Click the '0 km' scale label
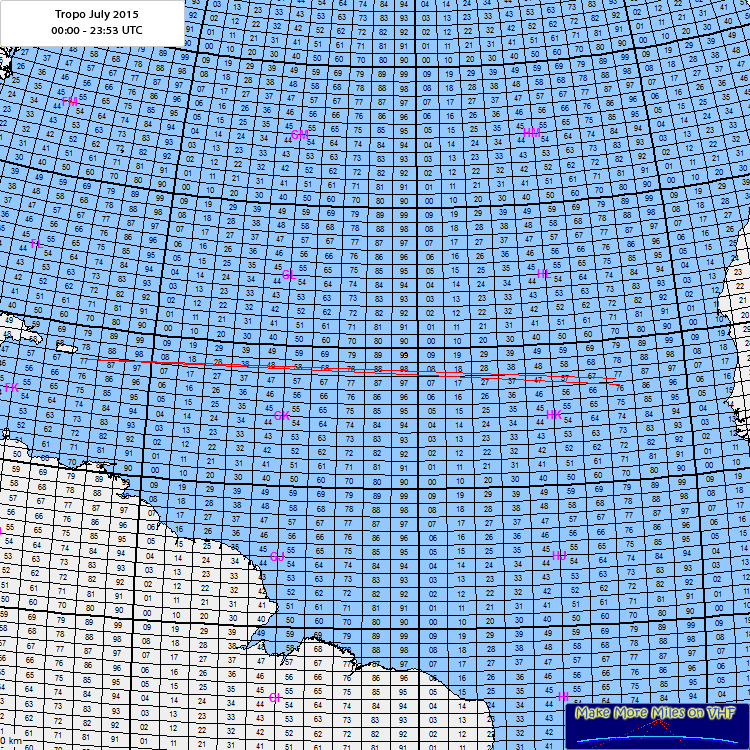The image size is (750, 750). pos(12,741)
